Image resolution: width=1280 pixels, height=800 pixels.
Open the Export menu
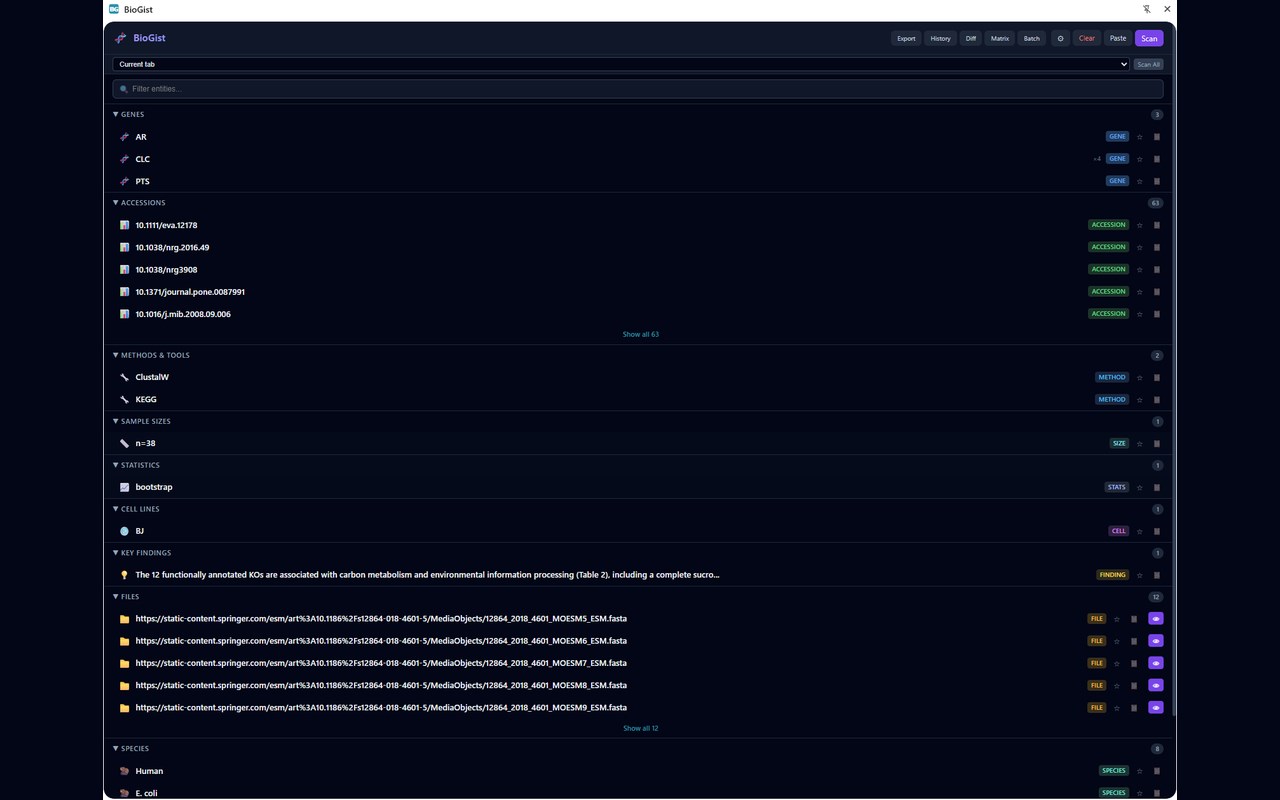point(906,38)
